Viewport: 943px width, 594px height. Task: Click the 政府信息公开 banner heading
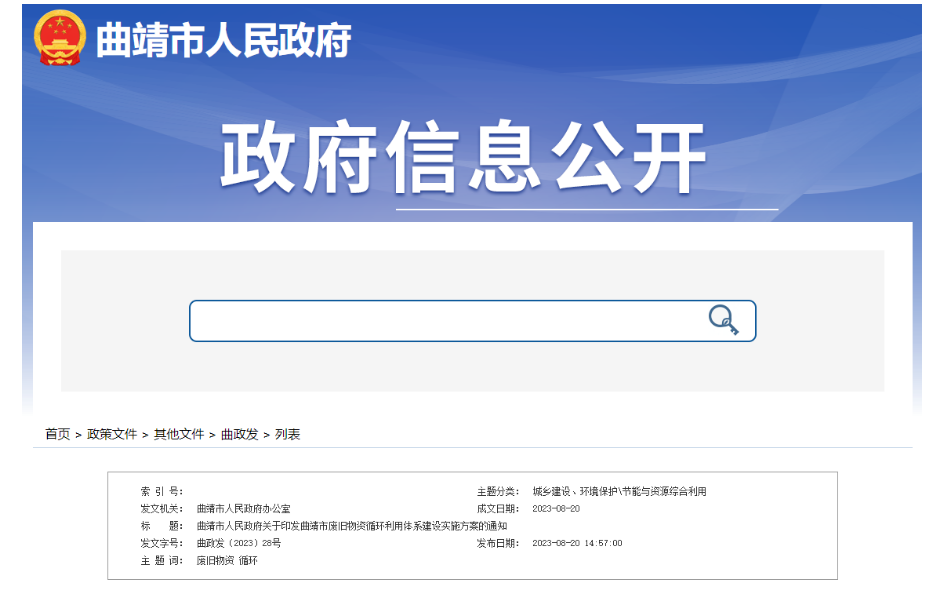point(464,158)
